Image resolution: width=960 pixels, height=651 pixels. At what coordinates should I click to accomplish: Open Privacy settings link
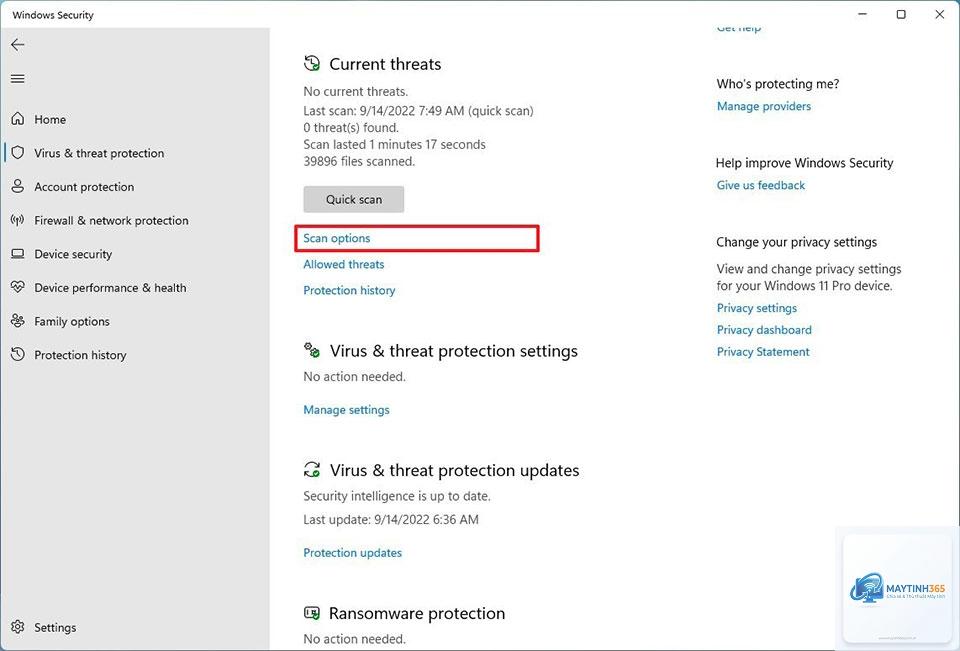(757, 308)
